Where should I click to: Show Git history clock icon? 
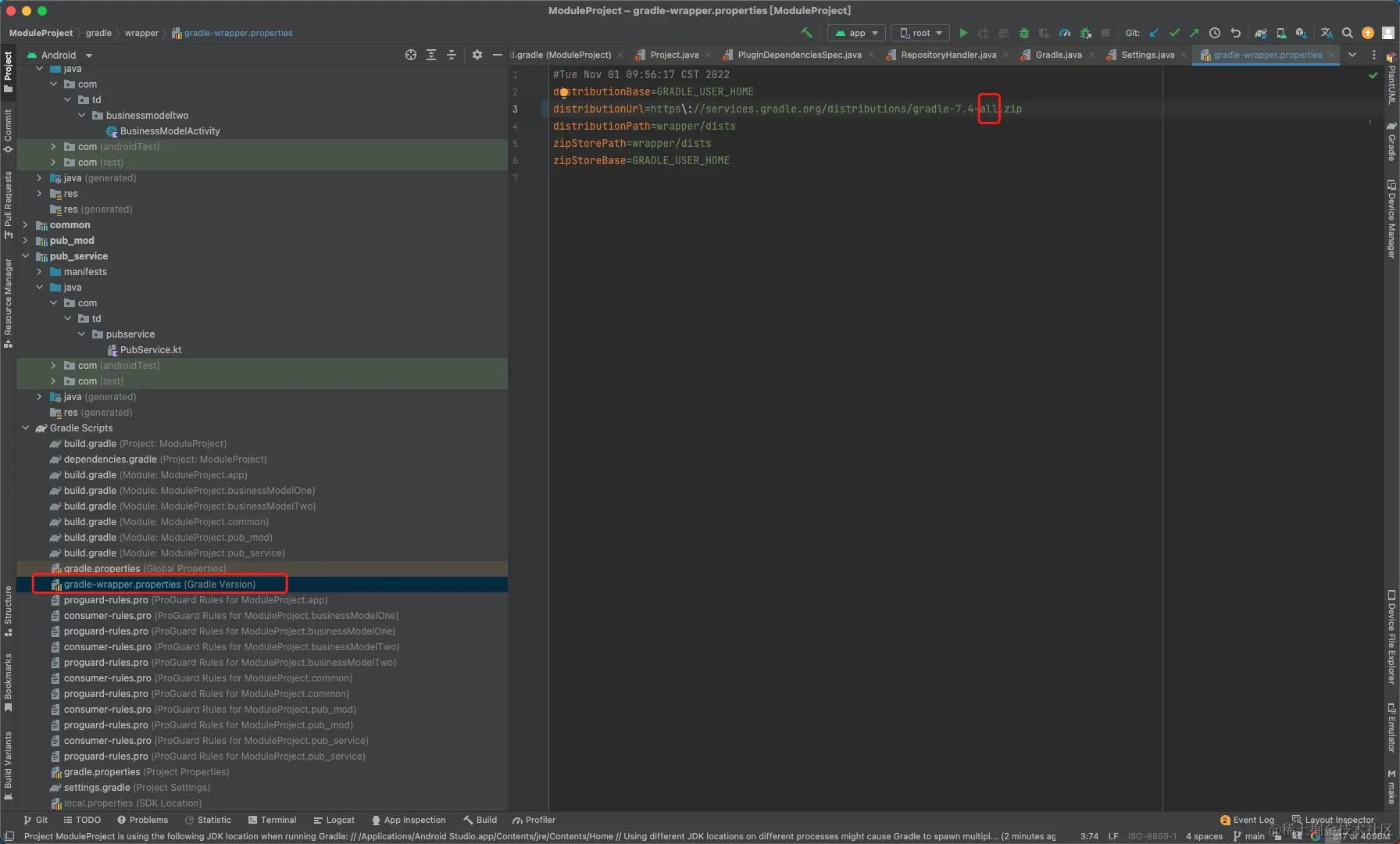(1215, 33)
